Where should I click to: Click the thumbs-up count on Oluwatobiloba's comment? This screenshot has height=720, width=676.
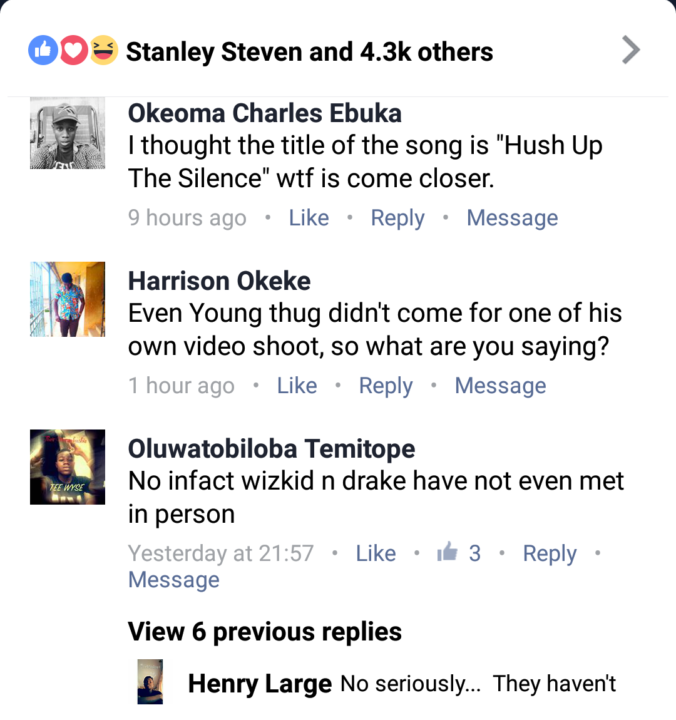460,553
